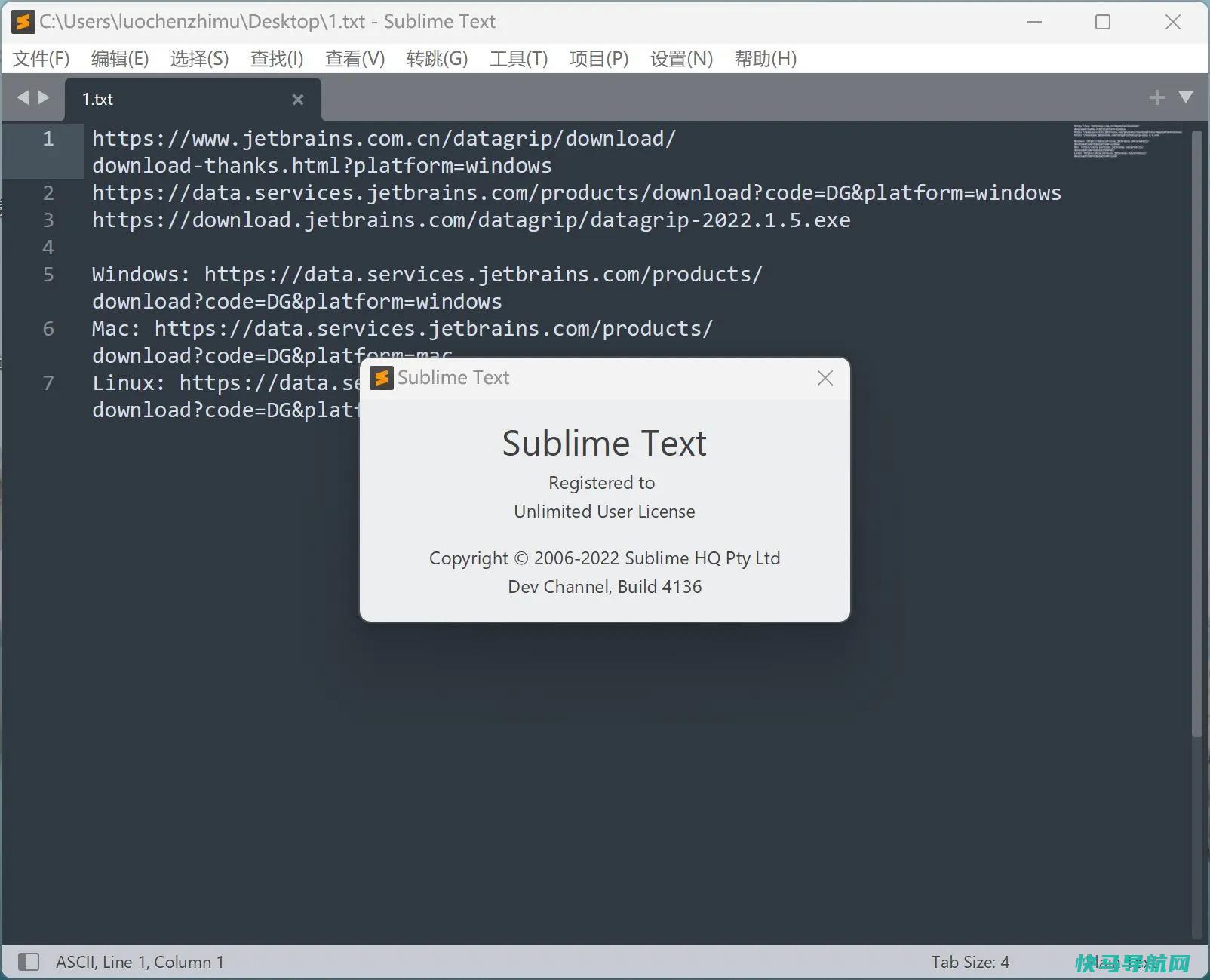Toggle the side bar from status bar icon
The height and width of the screenshot is (980, 1210).
[29, 962]
